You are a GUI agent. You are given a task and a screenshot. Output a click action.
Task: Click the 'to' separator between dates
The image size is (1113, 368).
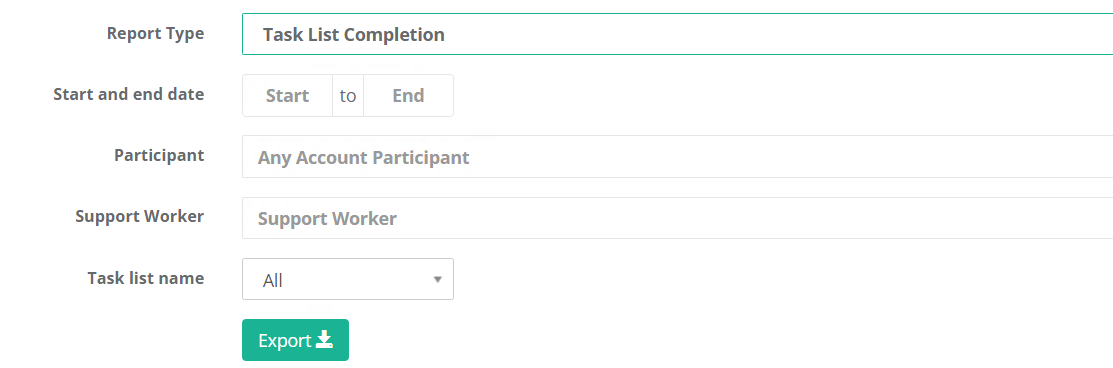348,95
